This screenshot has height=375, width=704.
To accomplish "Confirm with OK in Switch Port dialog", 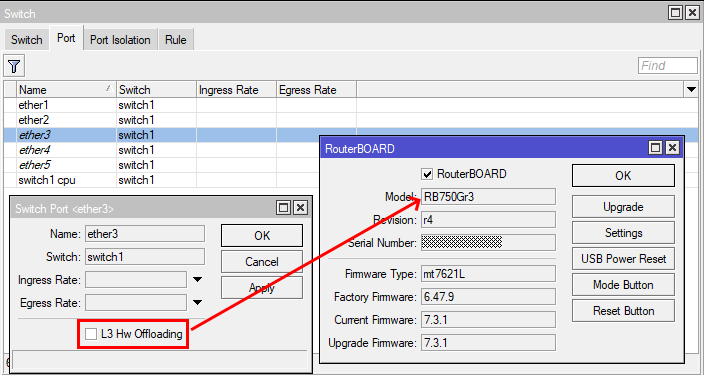I will pyautogui.click(x=262, y=236).
